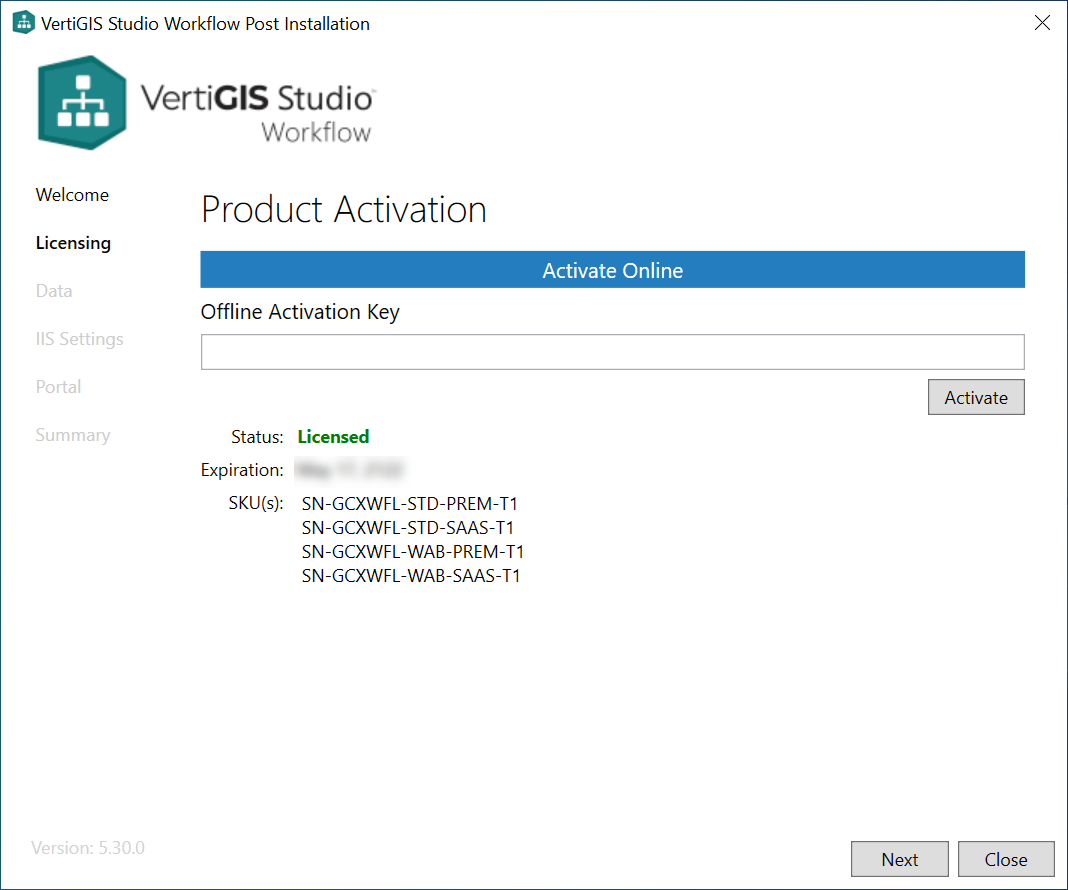Select the SN-GCXWFL-WAB-SAAS-T1 SKU line
Viewport: 1068px width, 890px height.
[x=410, y=576]
